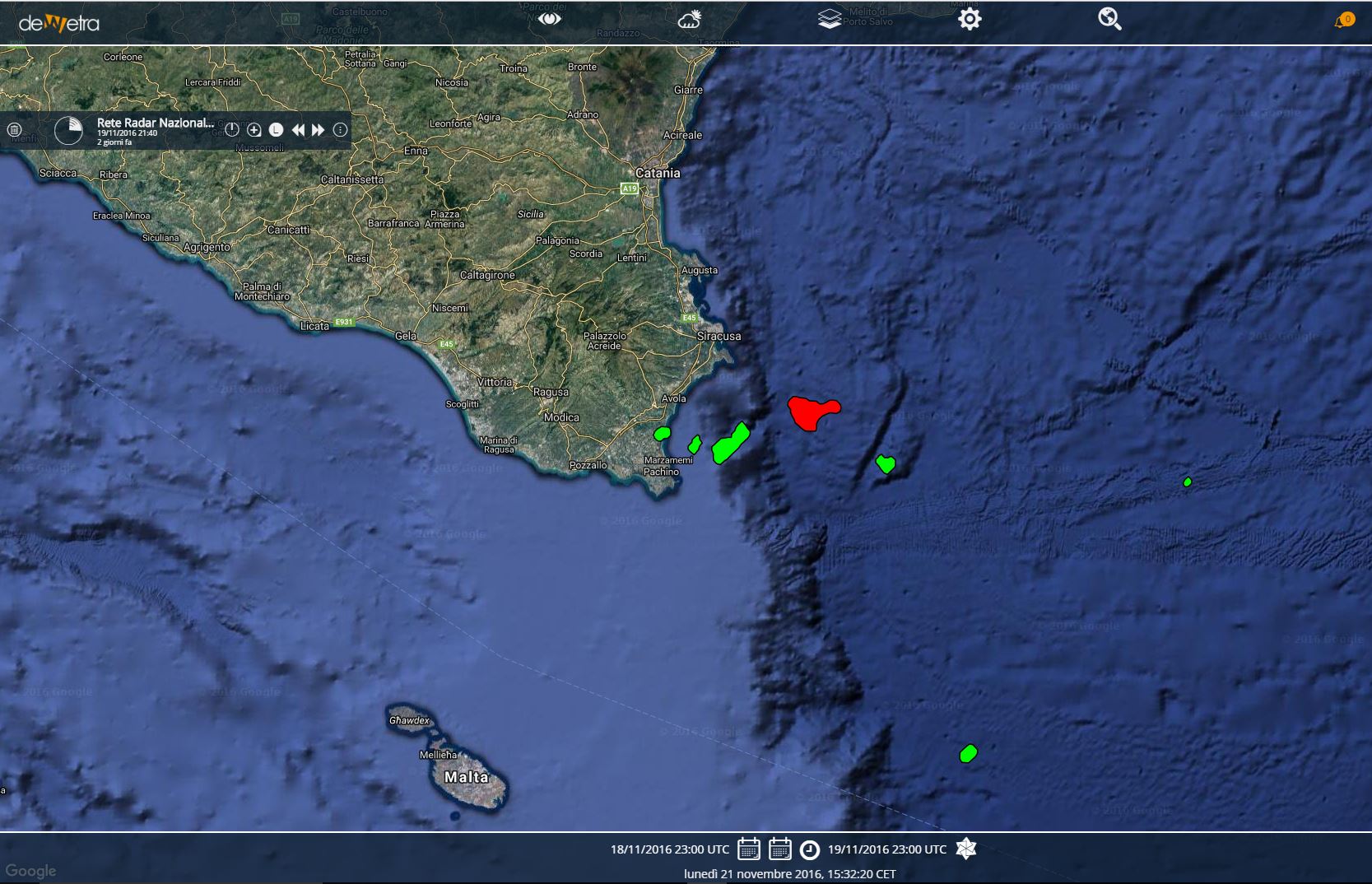Image resolution: width=1372 pixels, height=884 pixels.
Task: Open the layers stack menu
Action: coord(830,19)
